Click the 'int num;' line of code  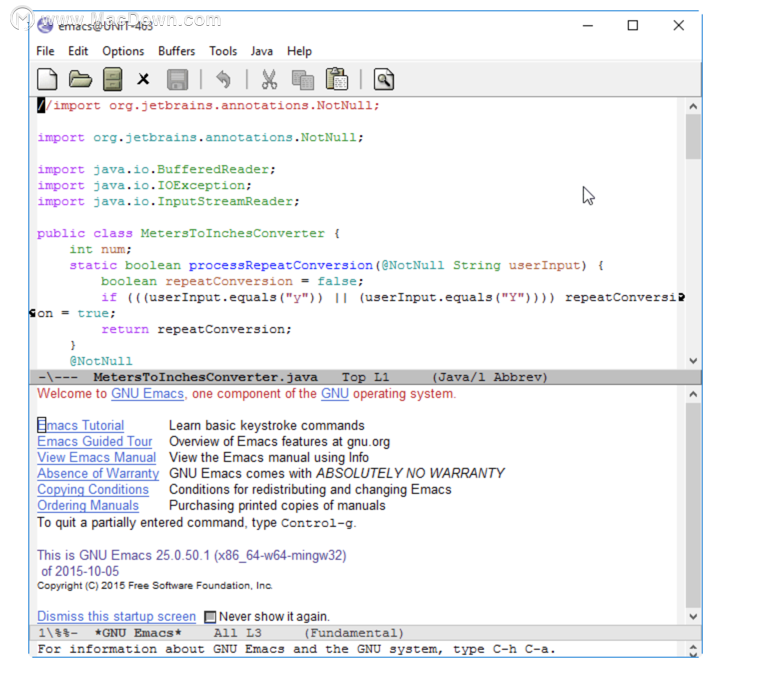[100, 249]
